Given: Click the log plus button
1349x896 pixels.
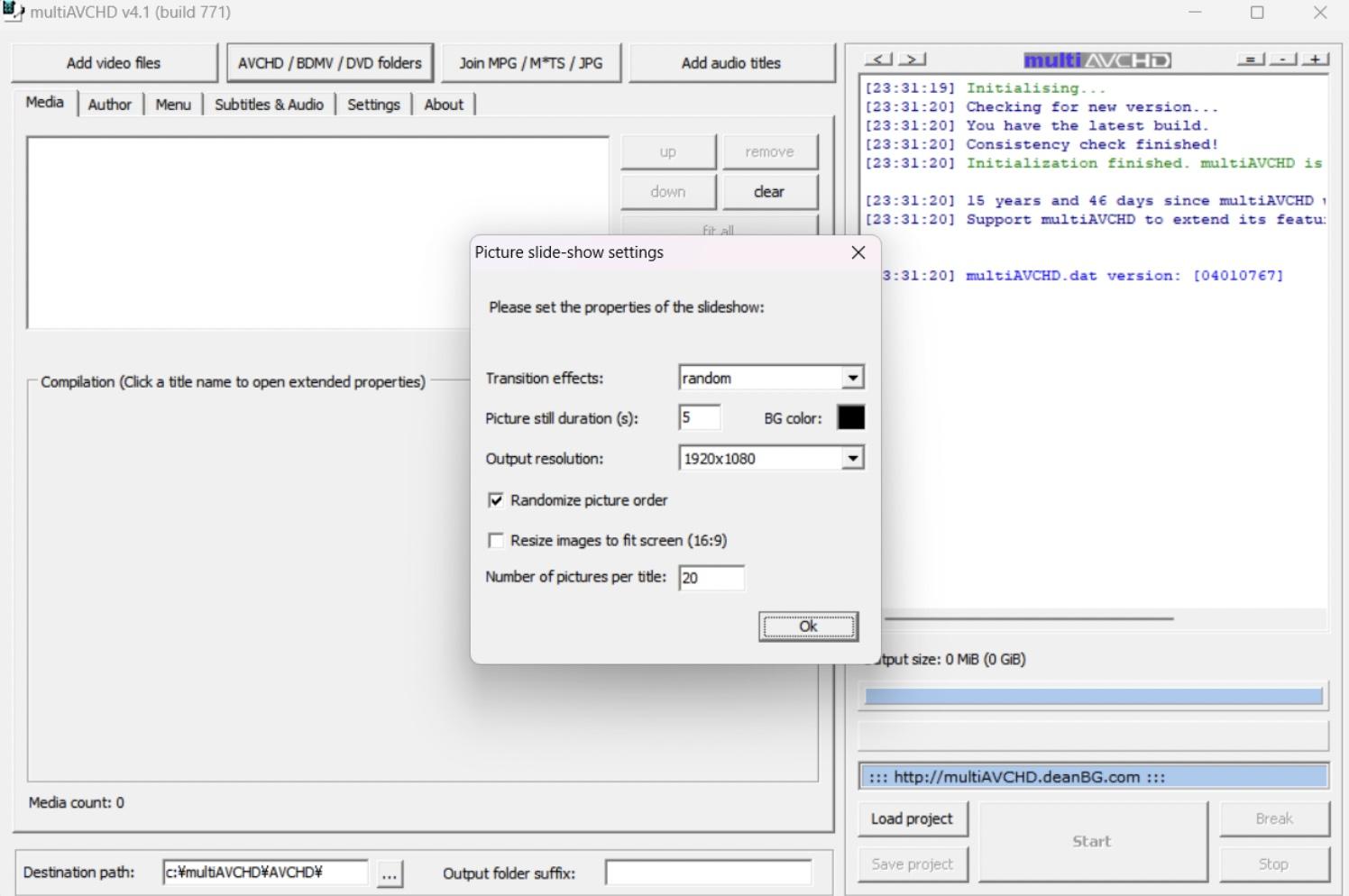Looking at the screenshot, I should [x=1316, y=59].
